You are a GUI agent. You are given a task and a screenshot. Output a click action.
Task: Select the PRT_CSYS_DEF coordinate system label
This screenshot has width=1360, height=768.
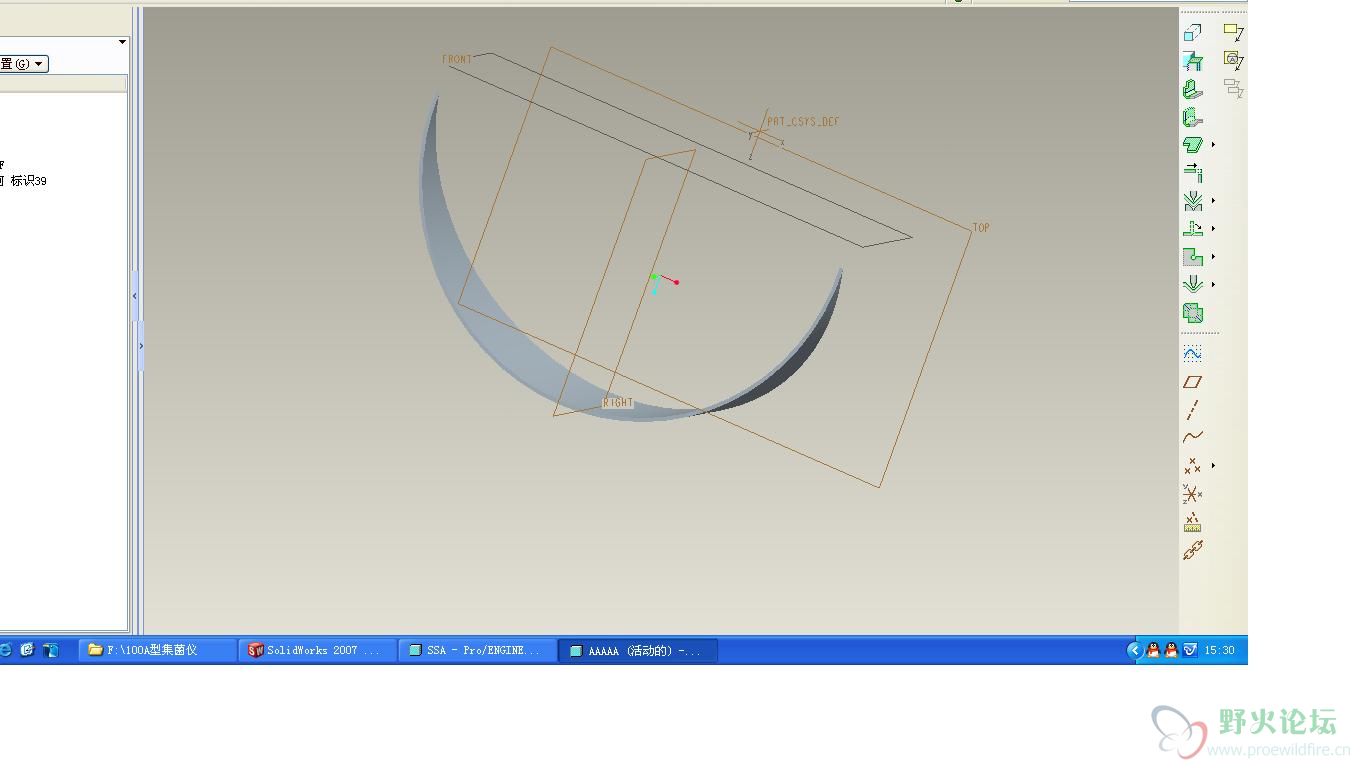(x=803, y=122)
